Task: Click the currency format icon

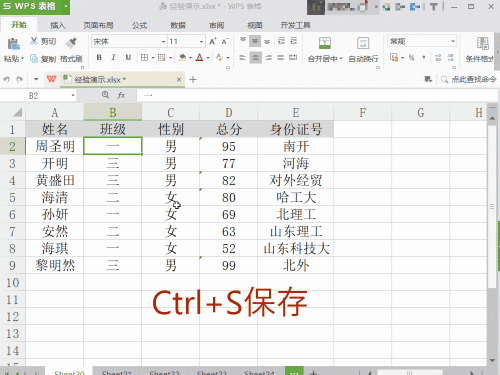Action: [394, 58]
